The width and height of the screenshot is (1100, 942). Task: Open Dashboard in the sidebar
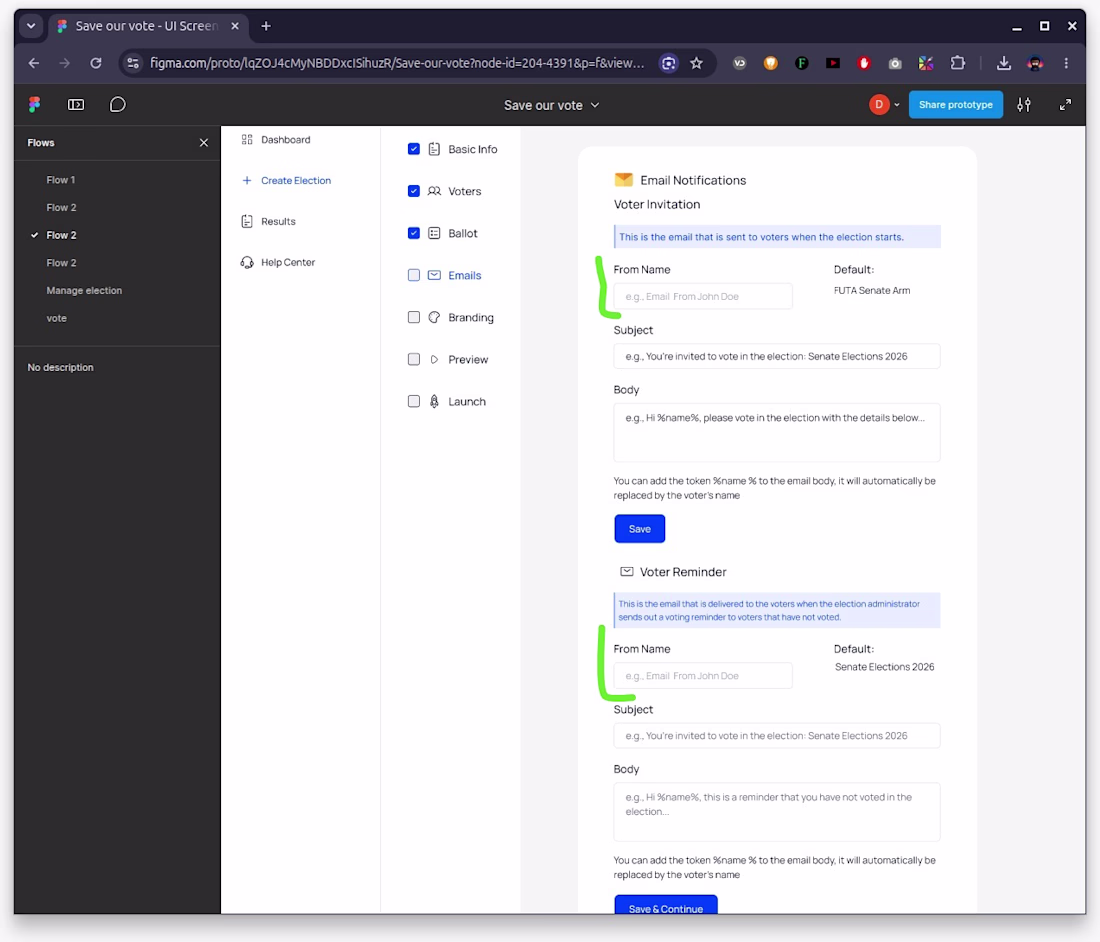[x=276, y=140]
